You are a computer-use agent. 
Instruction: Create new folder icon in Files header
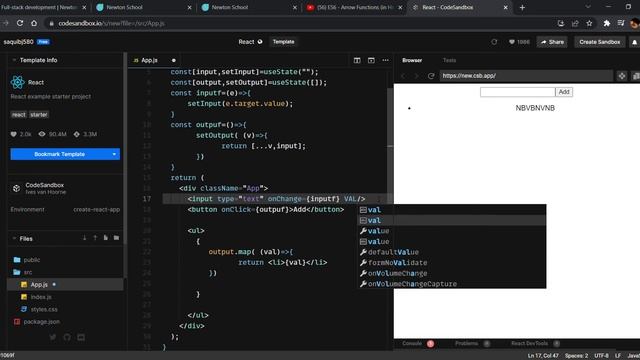[116, 238]
